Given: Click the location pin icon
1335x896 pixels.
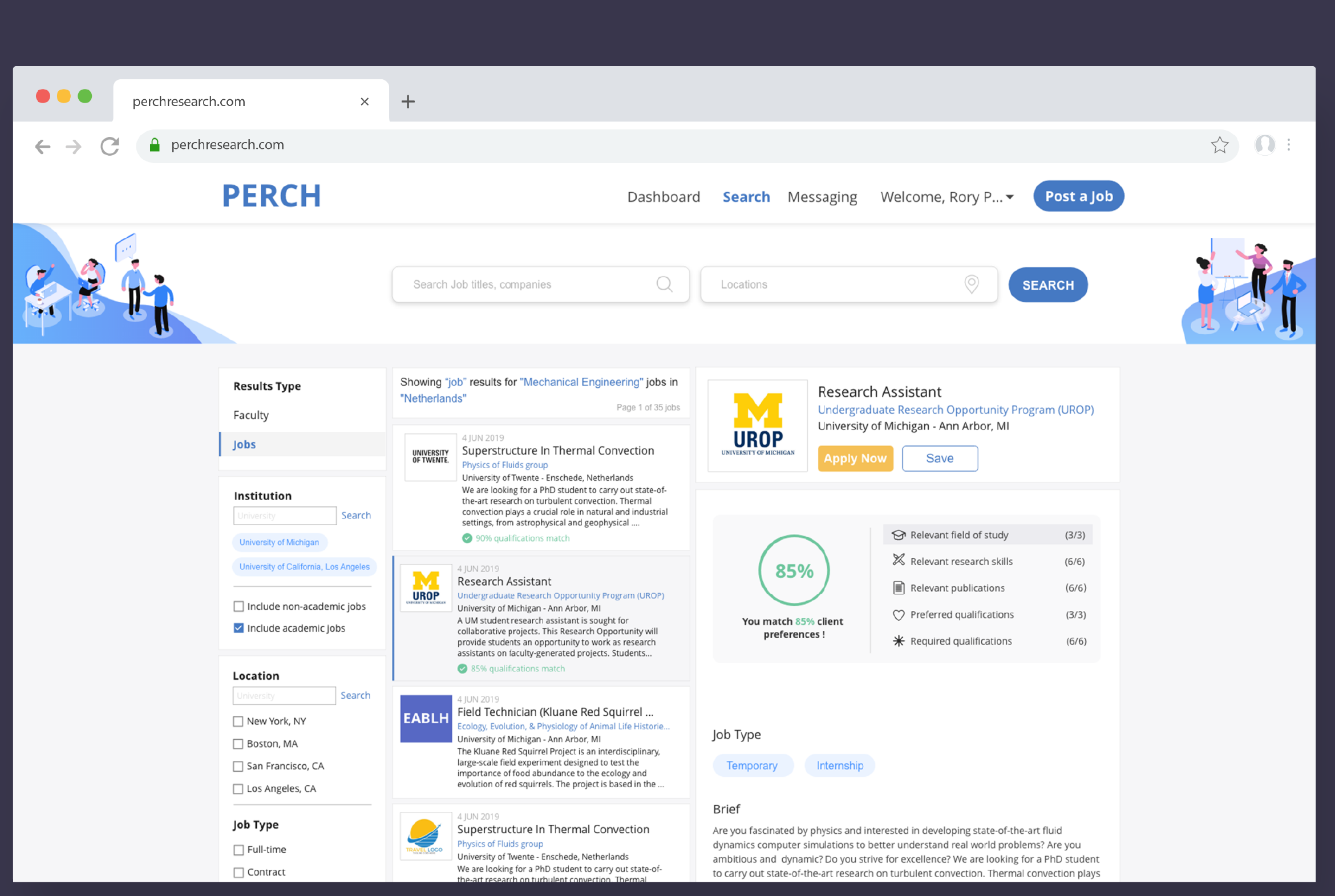Looking at the screenshot, I should [972, 284].
